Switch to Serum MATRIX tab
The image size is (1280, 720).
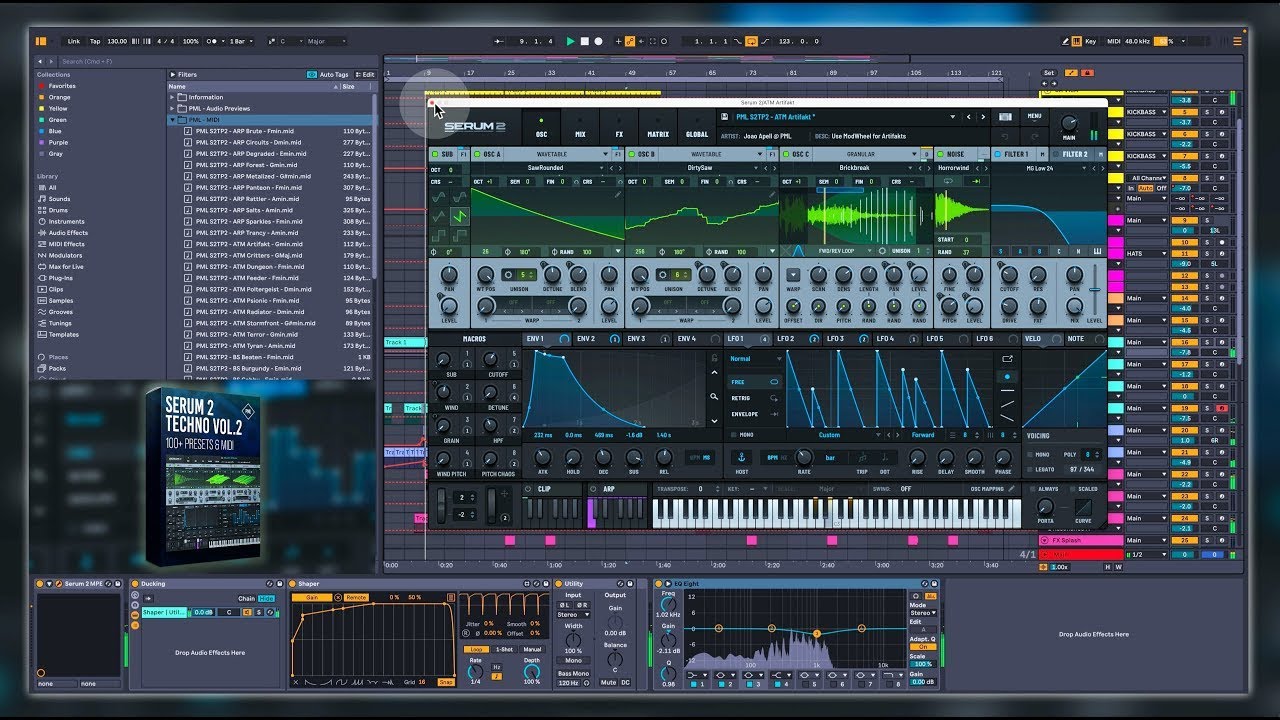(x=658, y=128)
